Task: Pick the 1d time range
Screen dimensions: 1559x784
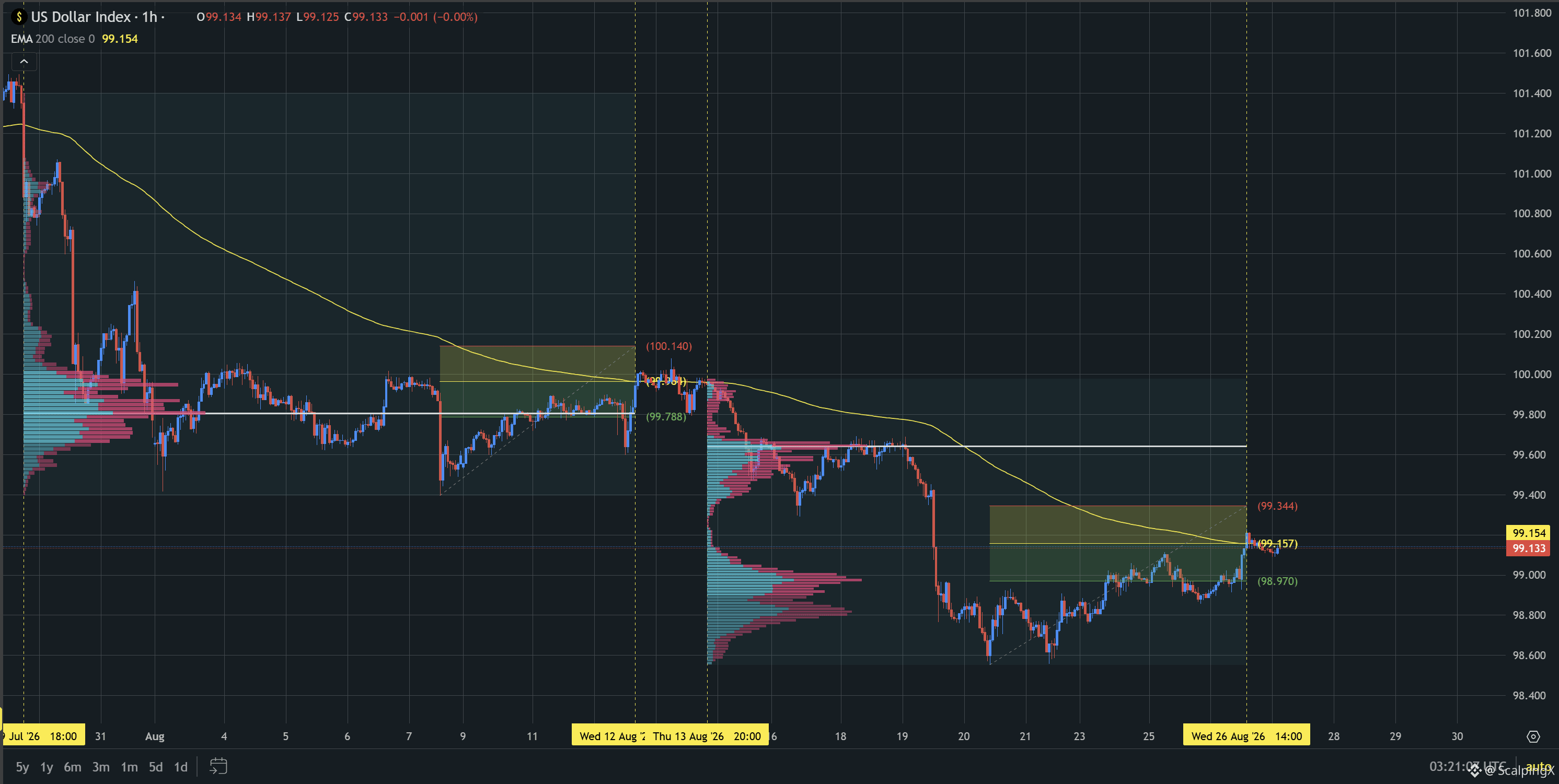Action: point(180,767)
